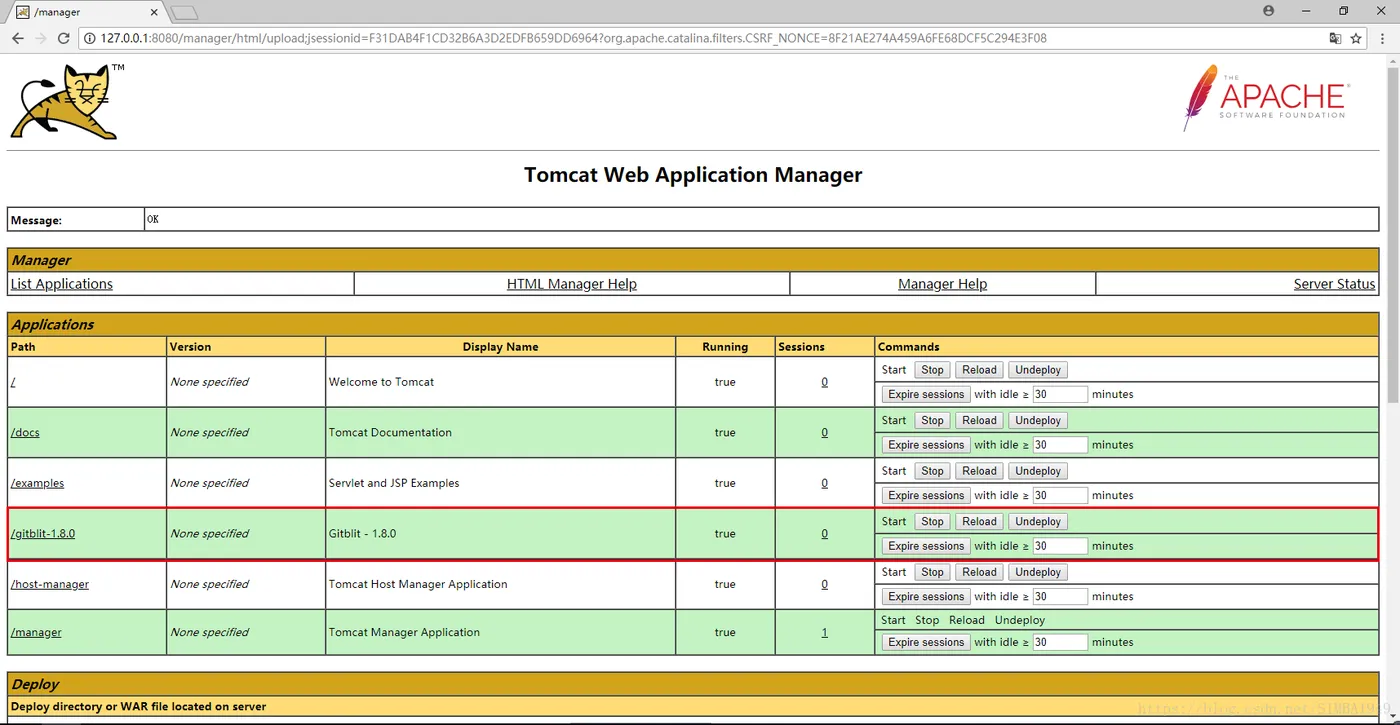Open the /host-manager path link
This screenshot has height=725, width=1400.
(50, 584)
